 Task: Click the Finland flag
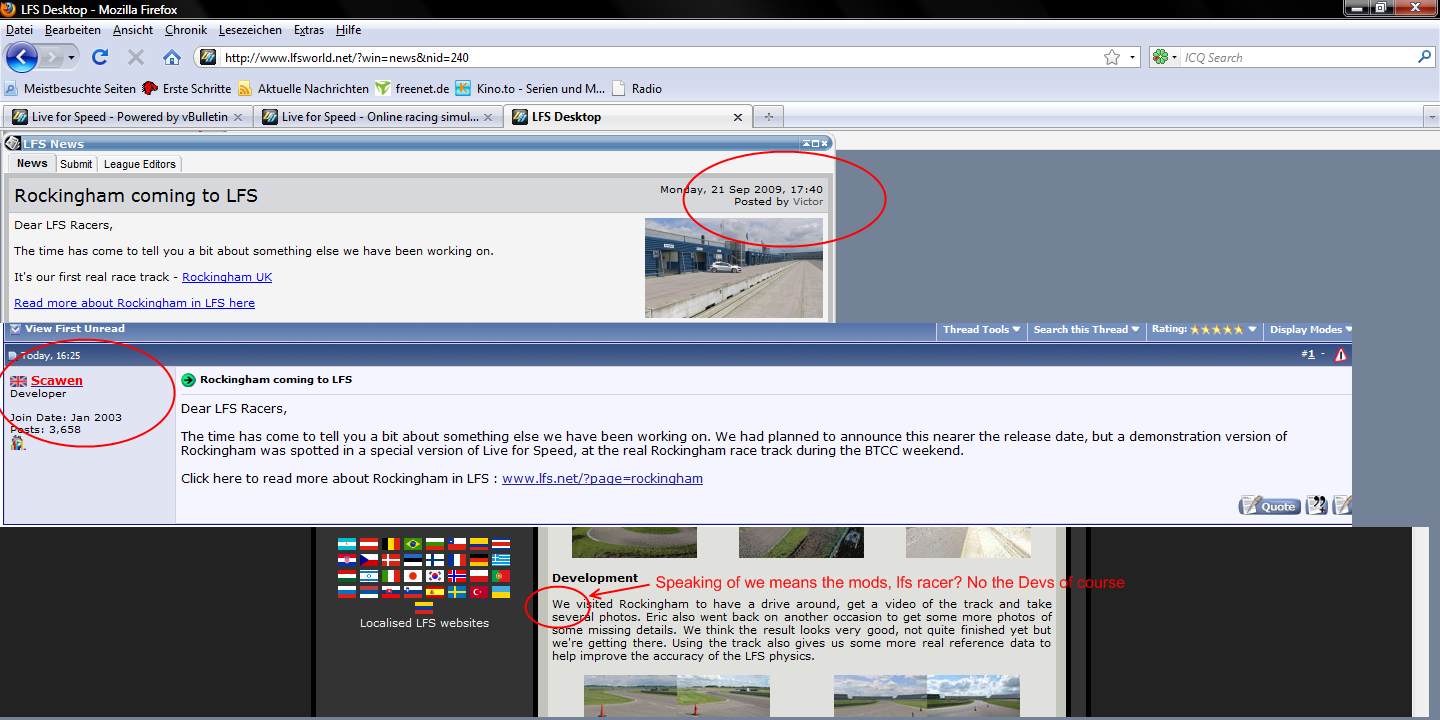click(434, 561)
